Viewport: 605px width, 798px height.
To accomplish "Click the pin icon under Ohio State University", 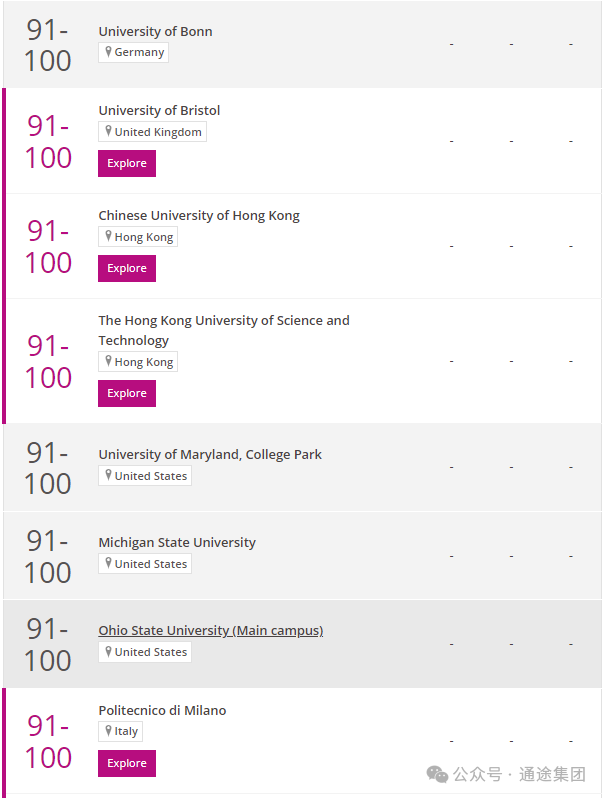I will click(108, 651).
